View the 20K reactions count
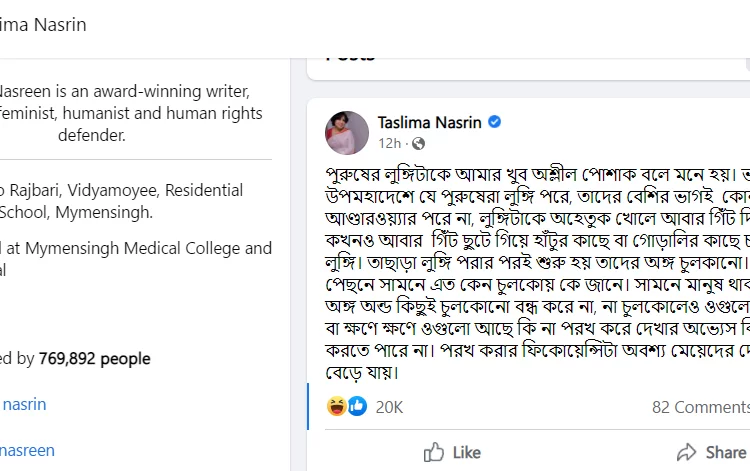750x471 pixels. 389,407
